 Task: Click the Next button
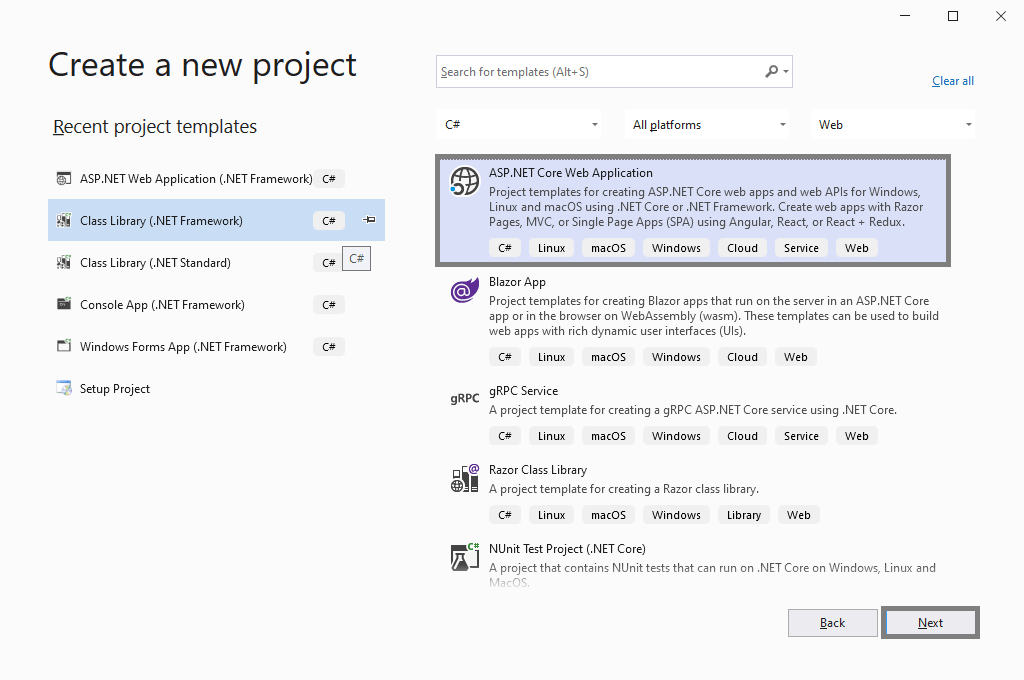929,622
